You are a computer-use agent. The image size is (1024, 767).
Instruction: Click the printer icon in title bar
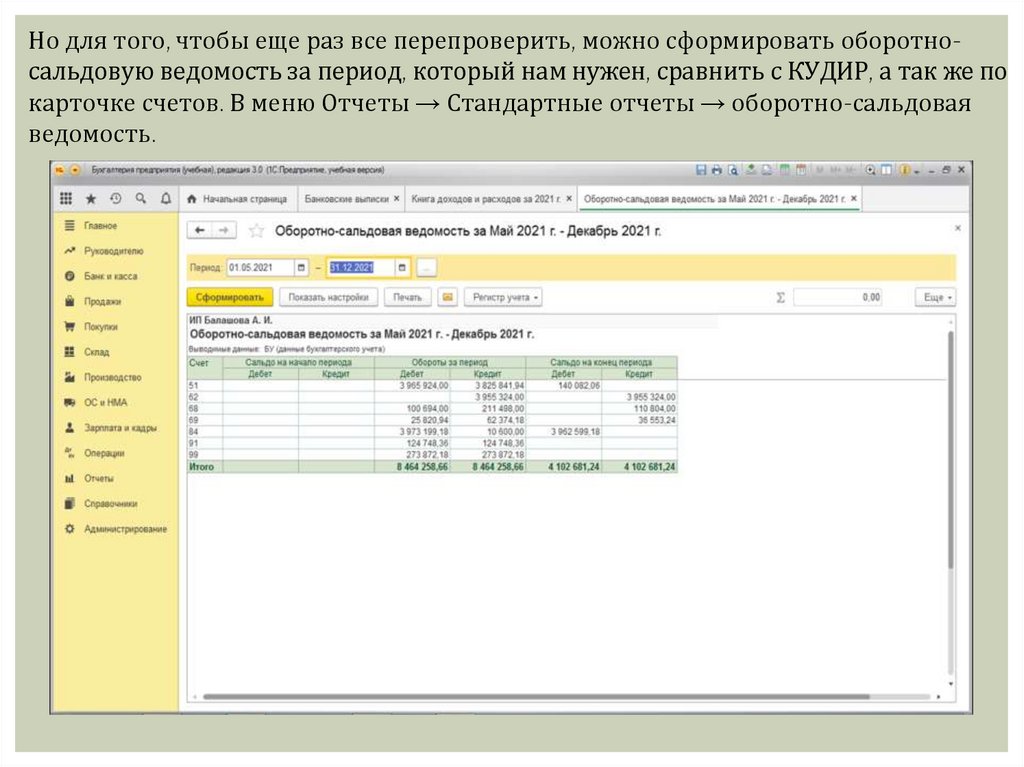[x=717, y=170]
